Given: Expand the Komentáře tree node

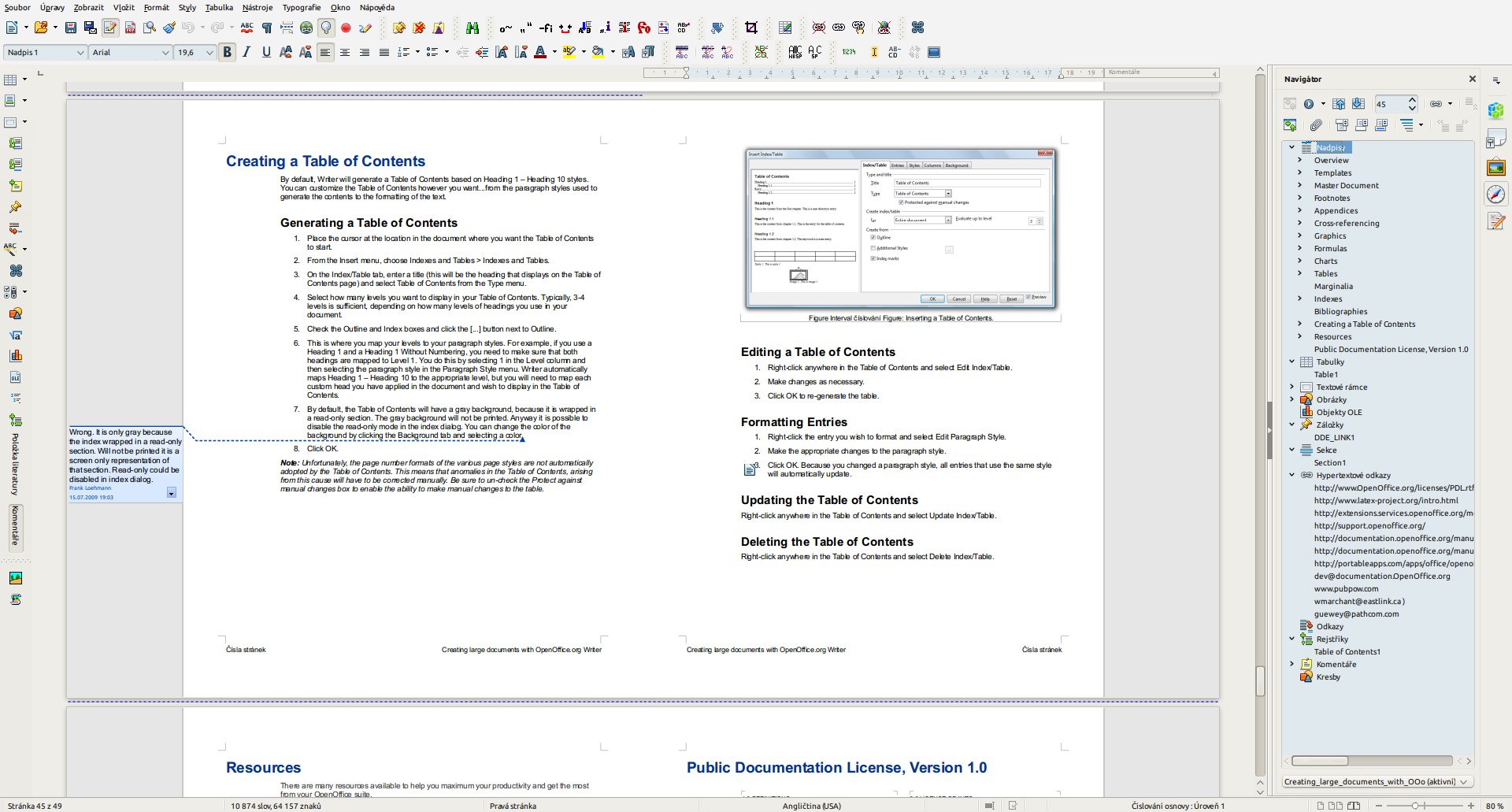Looking at the screenshot, I should [x=1291, y=664].
